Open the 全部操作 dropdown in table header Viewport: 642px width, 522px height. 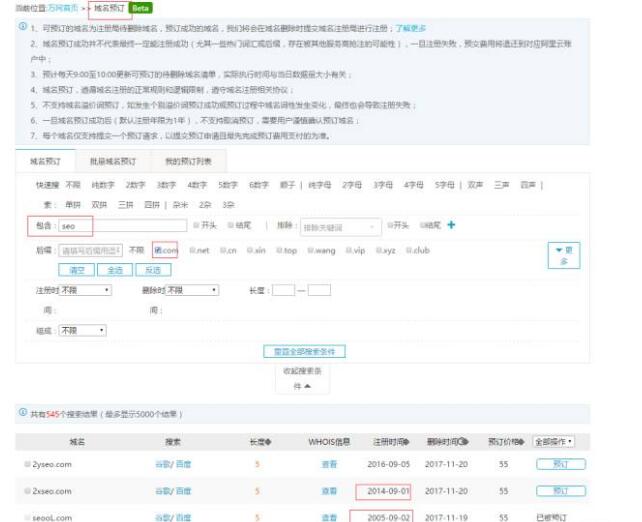(554, 442)
